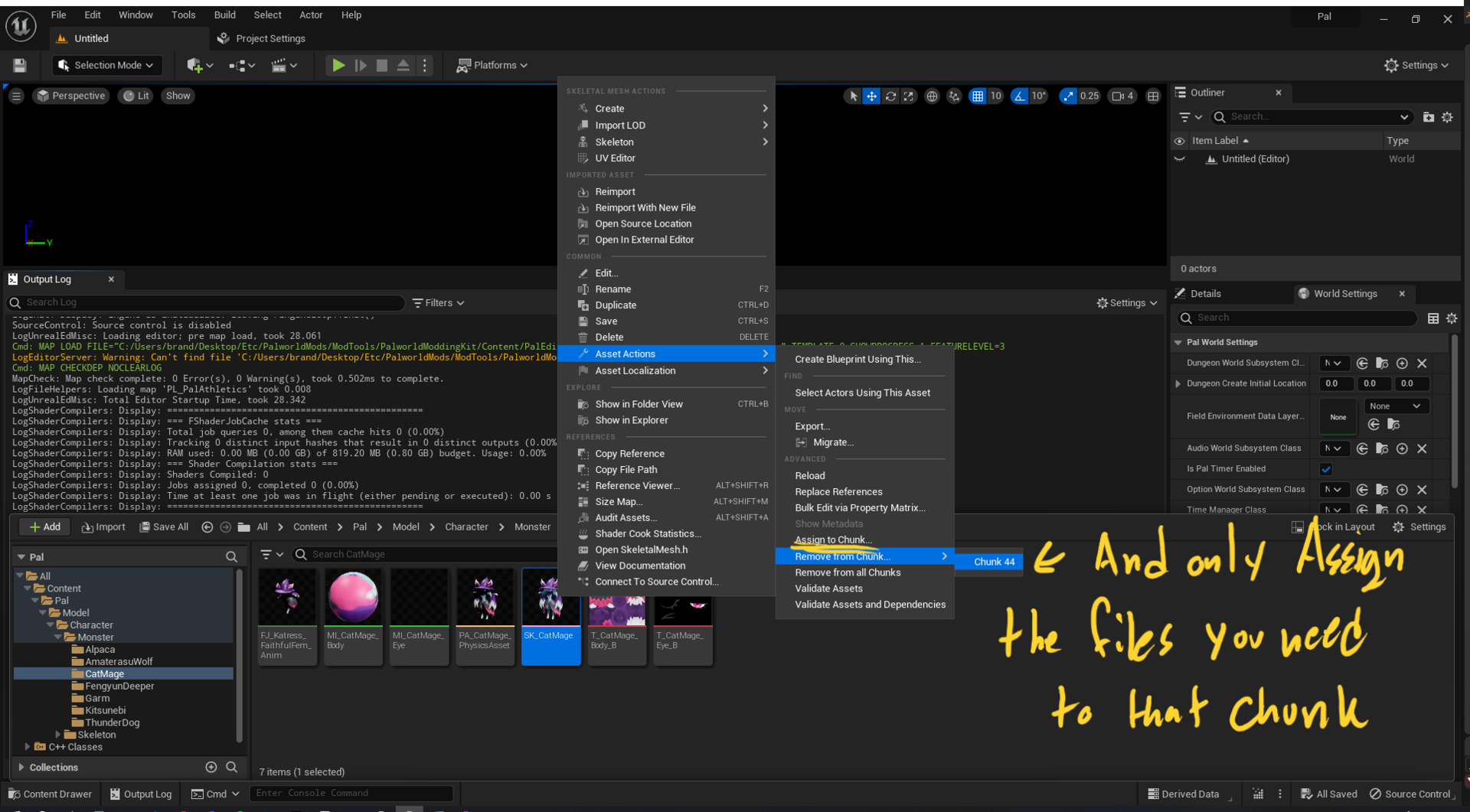Open camera speed setting 4
This screenshot has width=1470, height=812.
pyautogui.click(x=1123, y=96)
